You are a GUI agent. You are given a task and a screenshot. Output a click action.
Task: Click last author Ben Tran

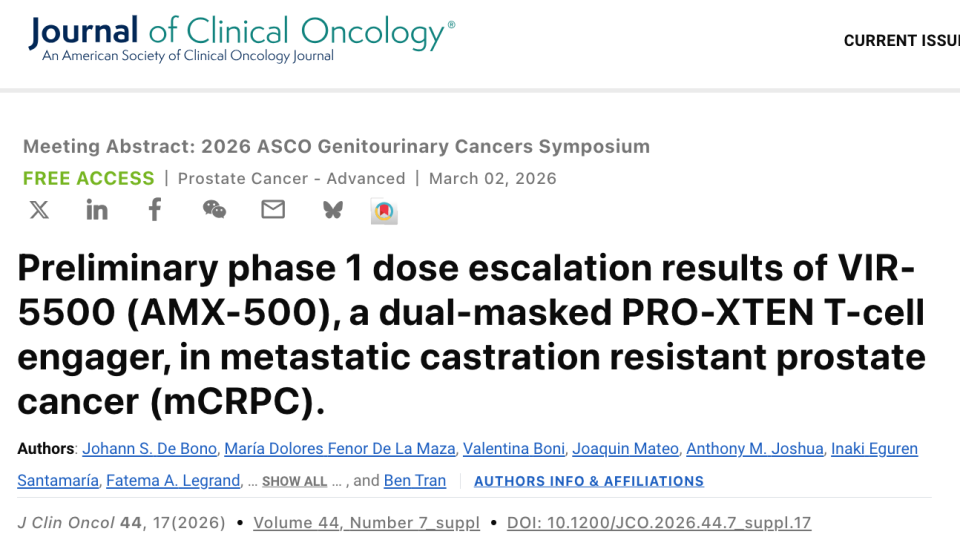coord(415,481)
